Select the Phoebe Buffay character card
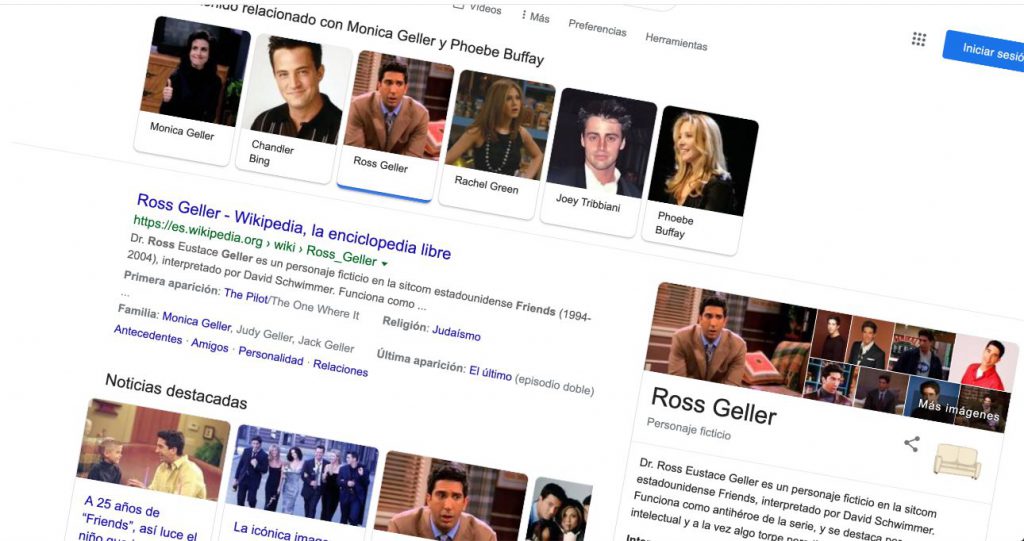 tap(700, 180)
